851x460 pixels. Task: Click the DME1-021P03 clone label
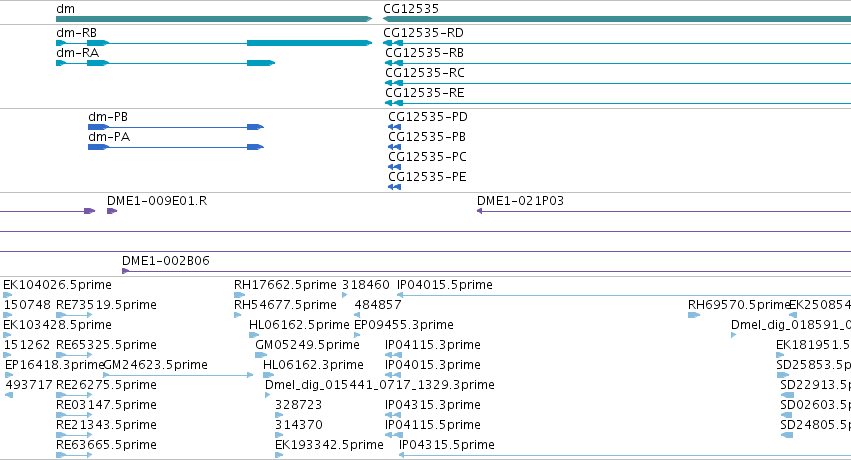520,201
